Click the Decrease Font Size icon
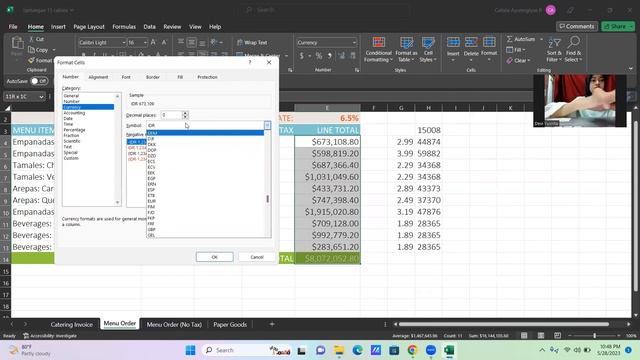Image resolution: width=640 pixels, height=360 pixels. click(164, 42)
